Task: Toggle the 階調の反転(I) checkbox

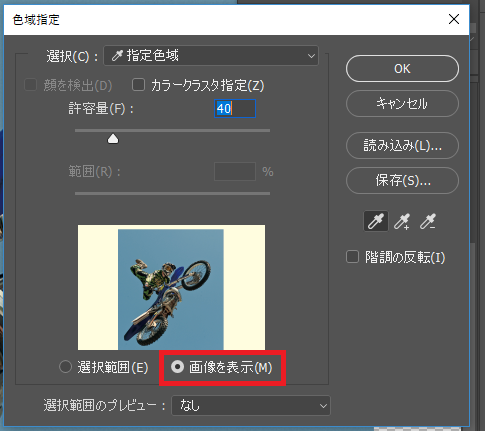Action: tap(352, 257)
